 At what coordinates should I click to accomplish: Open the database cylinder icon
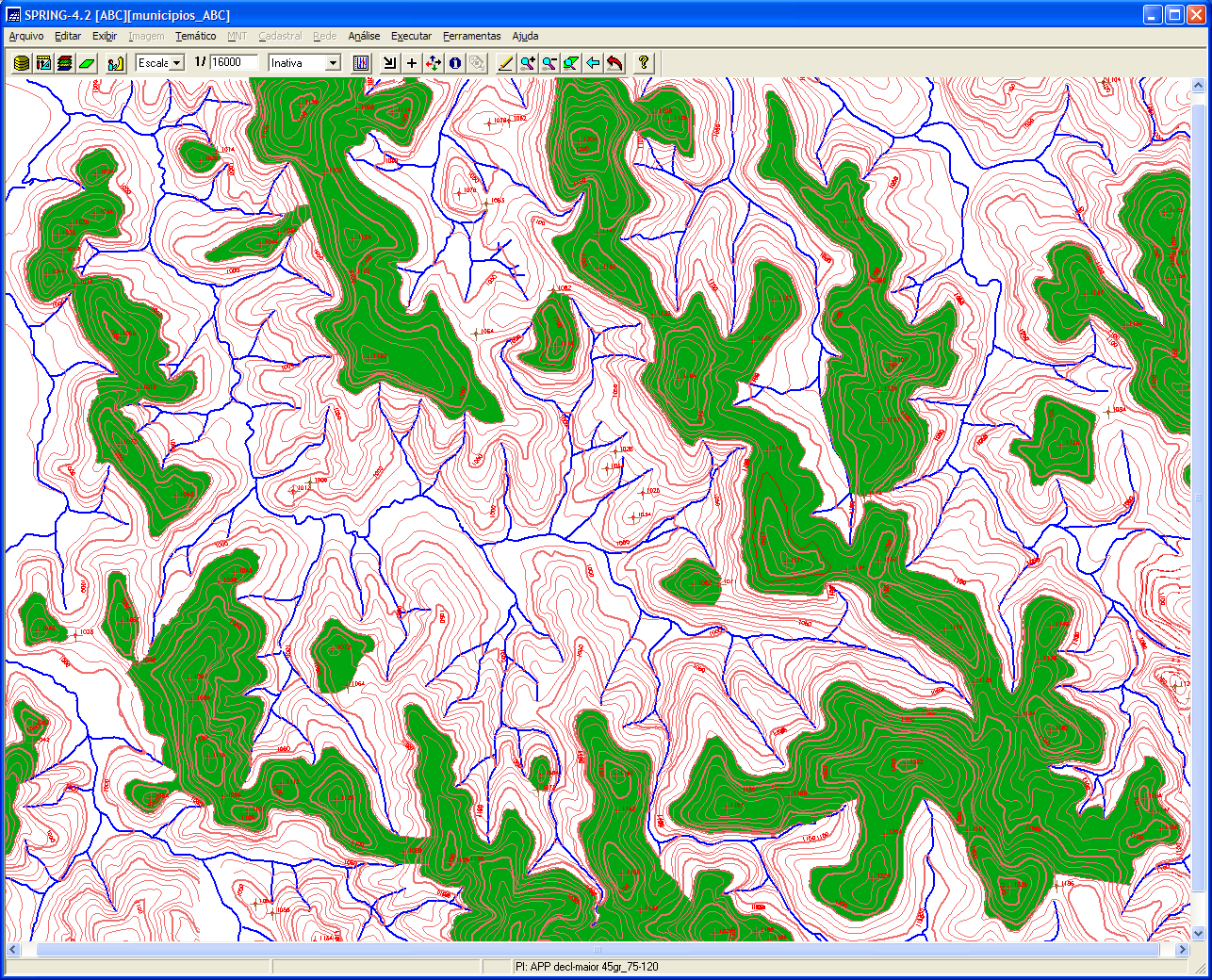tap(22, 63)
